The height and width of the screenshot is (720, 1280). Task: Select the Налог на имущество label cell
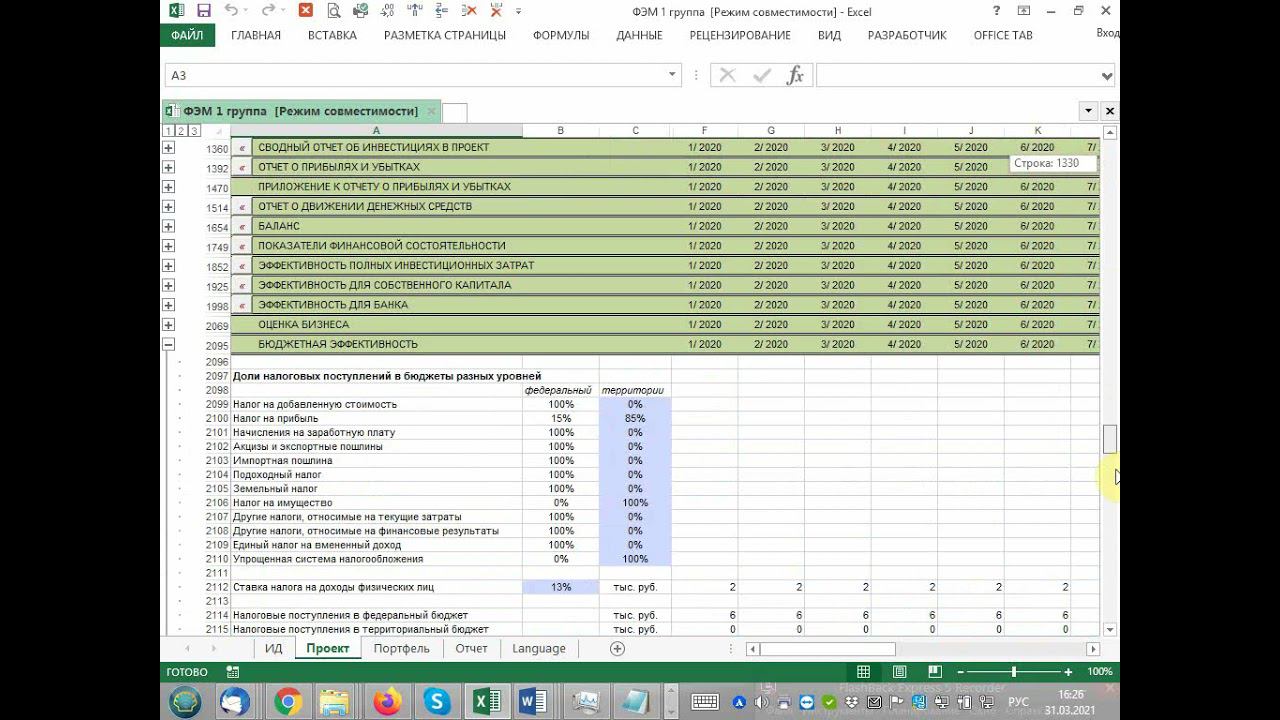(377, 503)
